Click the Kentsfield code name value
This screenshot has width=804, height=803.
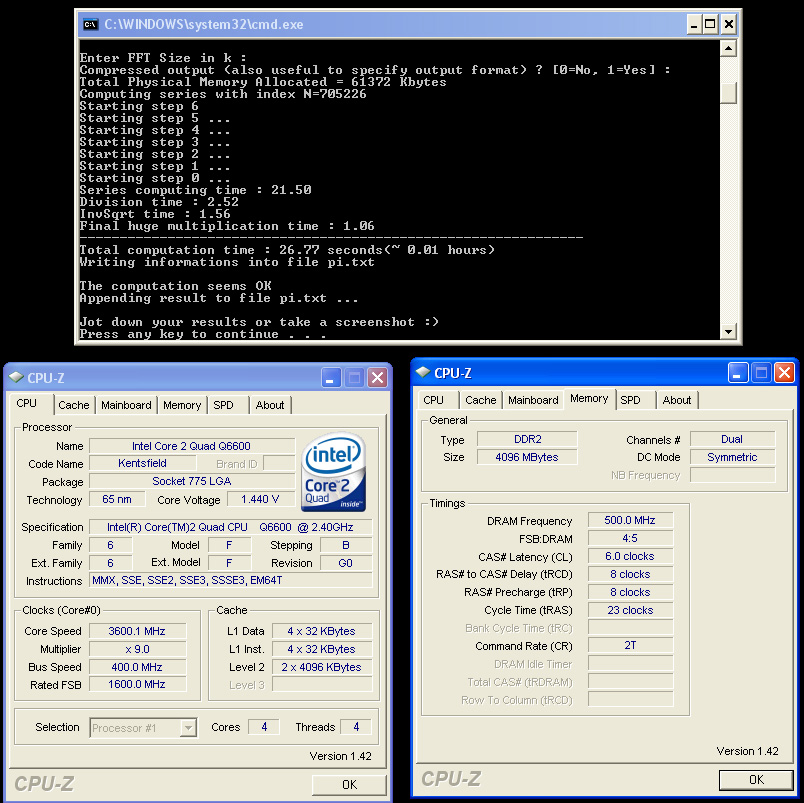pyautogui.click(x=143, y=463)
